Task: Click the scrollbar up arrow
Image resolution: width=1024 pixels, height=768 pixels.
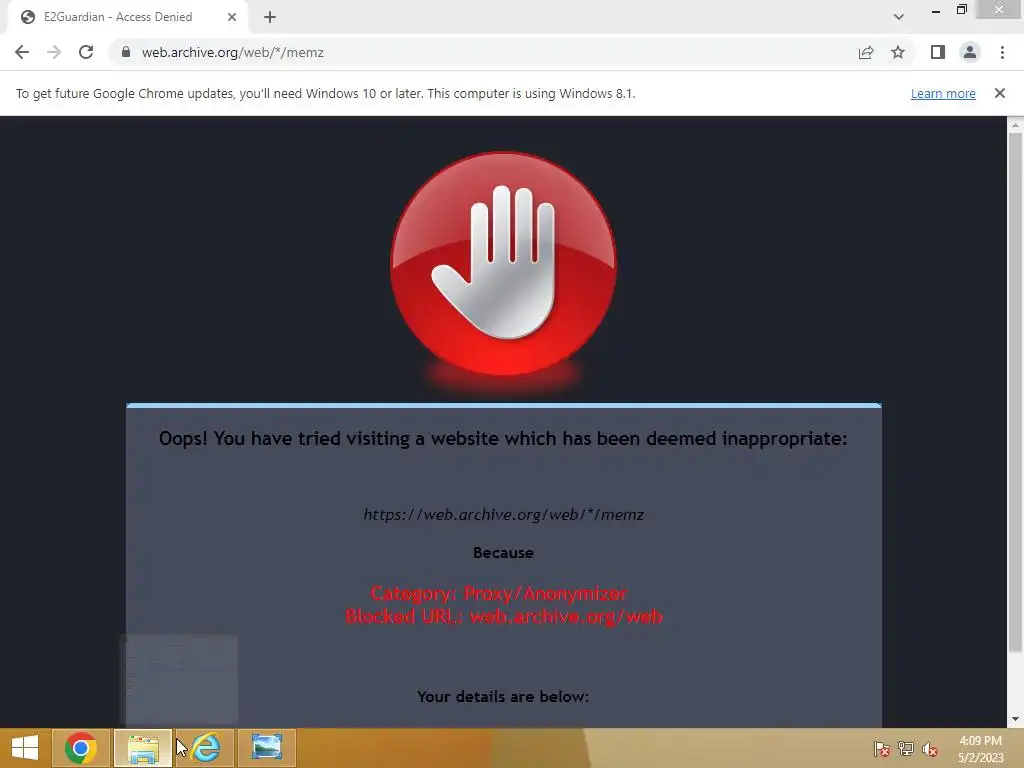Action: point(1015,124)
